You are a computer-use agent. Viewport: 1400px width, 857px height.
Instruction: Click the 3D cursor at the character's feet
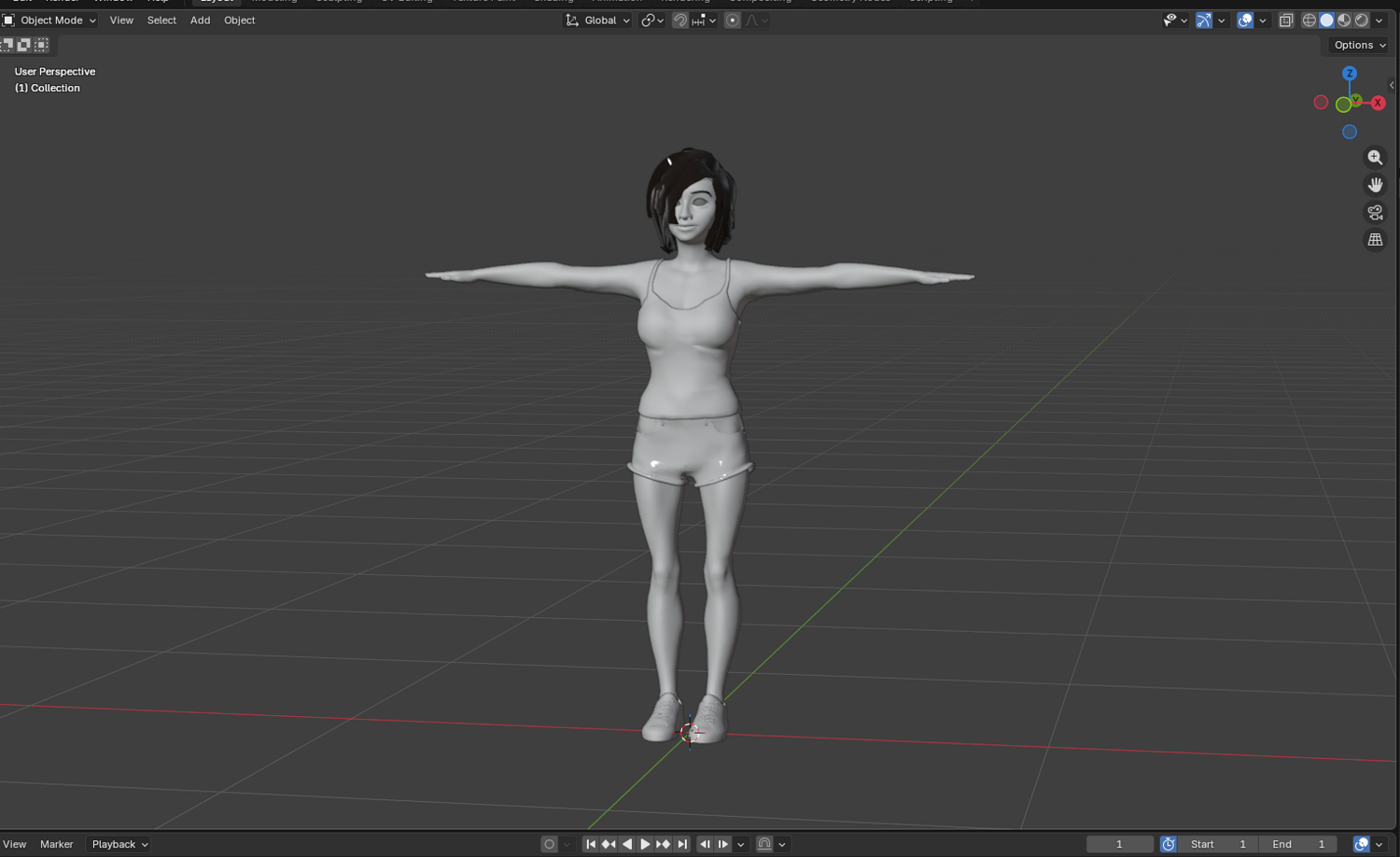pyautogui.click(x=690, y=733)
